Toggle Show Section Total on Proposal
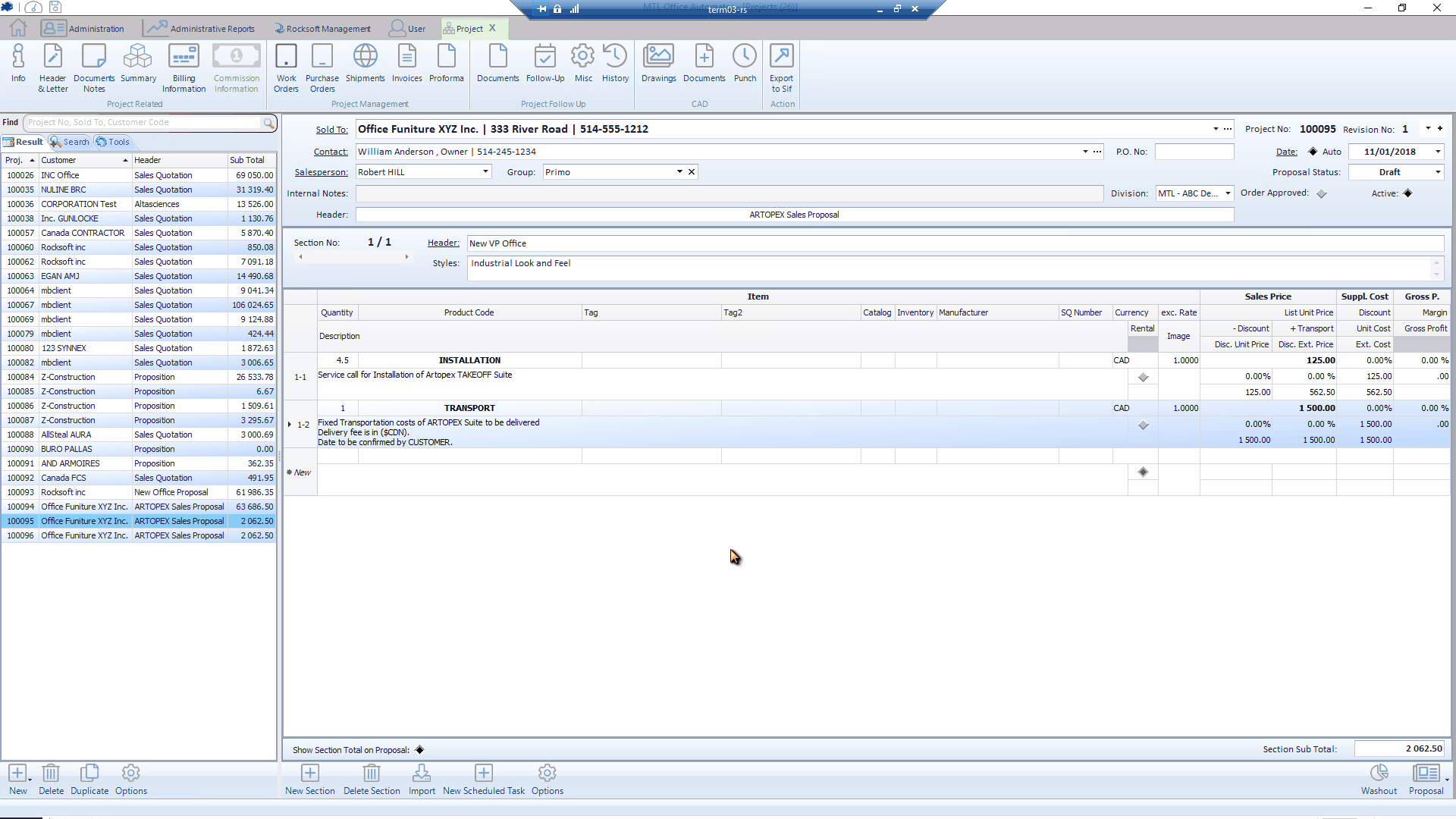The height and width of the screenshot is (819, 1456). [419, 750]
